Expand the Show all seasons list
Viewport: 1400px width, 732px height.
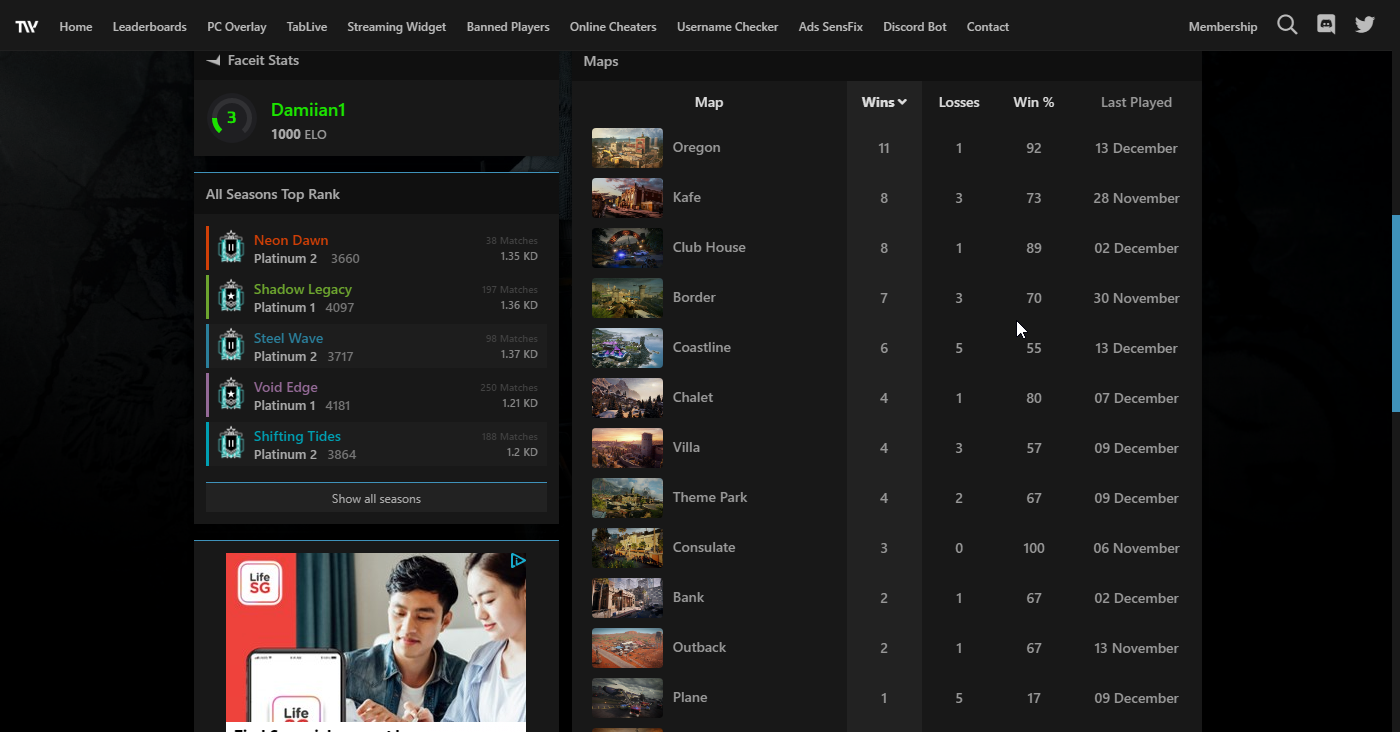tap(376, 498)
